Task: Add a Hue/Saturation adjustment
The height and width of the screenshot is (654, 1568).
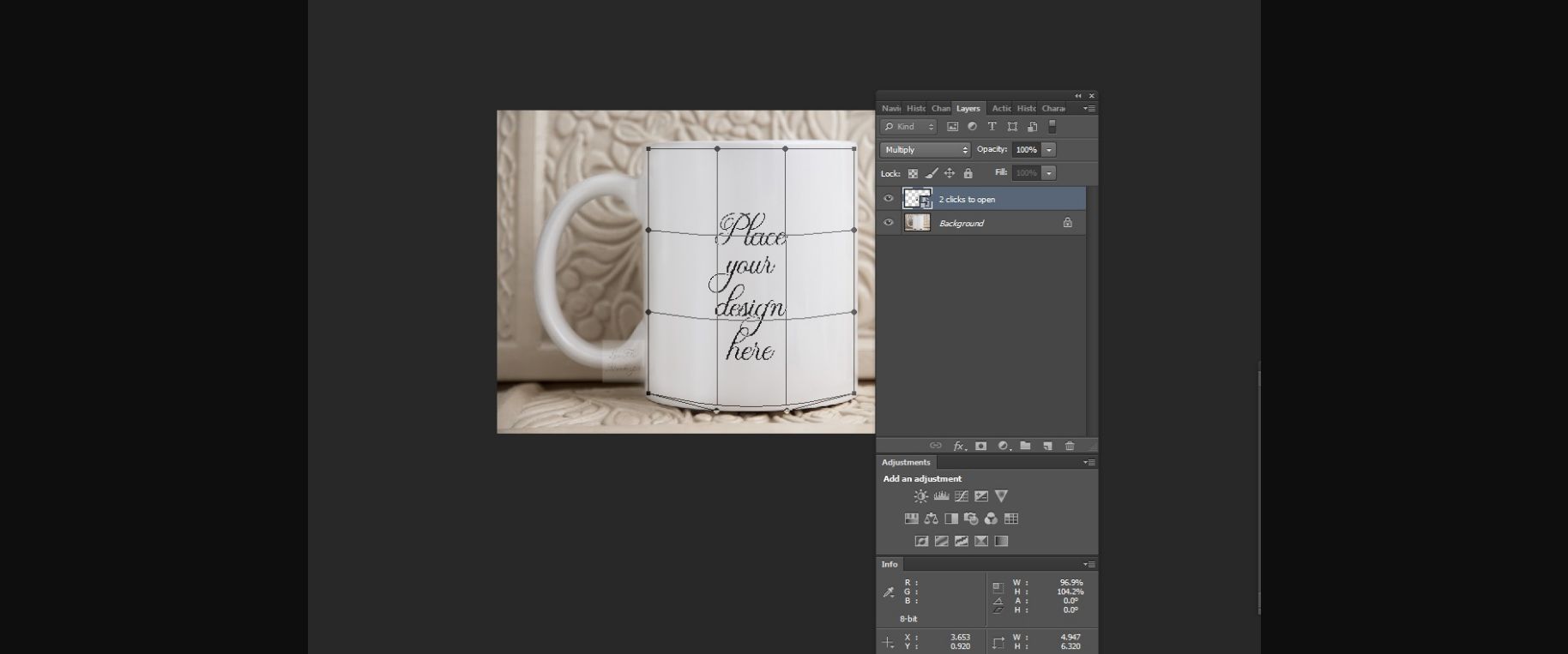Action: coord(911,519)
